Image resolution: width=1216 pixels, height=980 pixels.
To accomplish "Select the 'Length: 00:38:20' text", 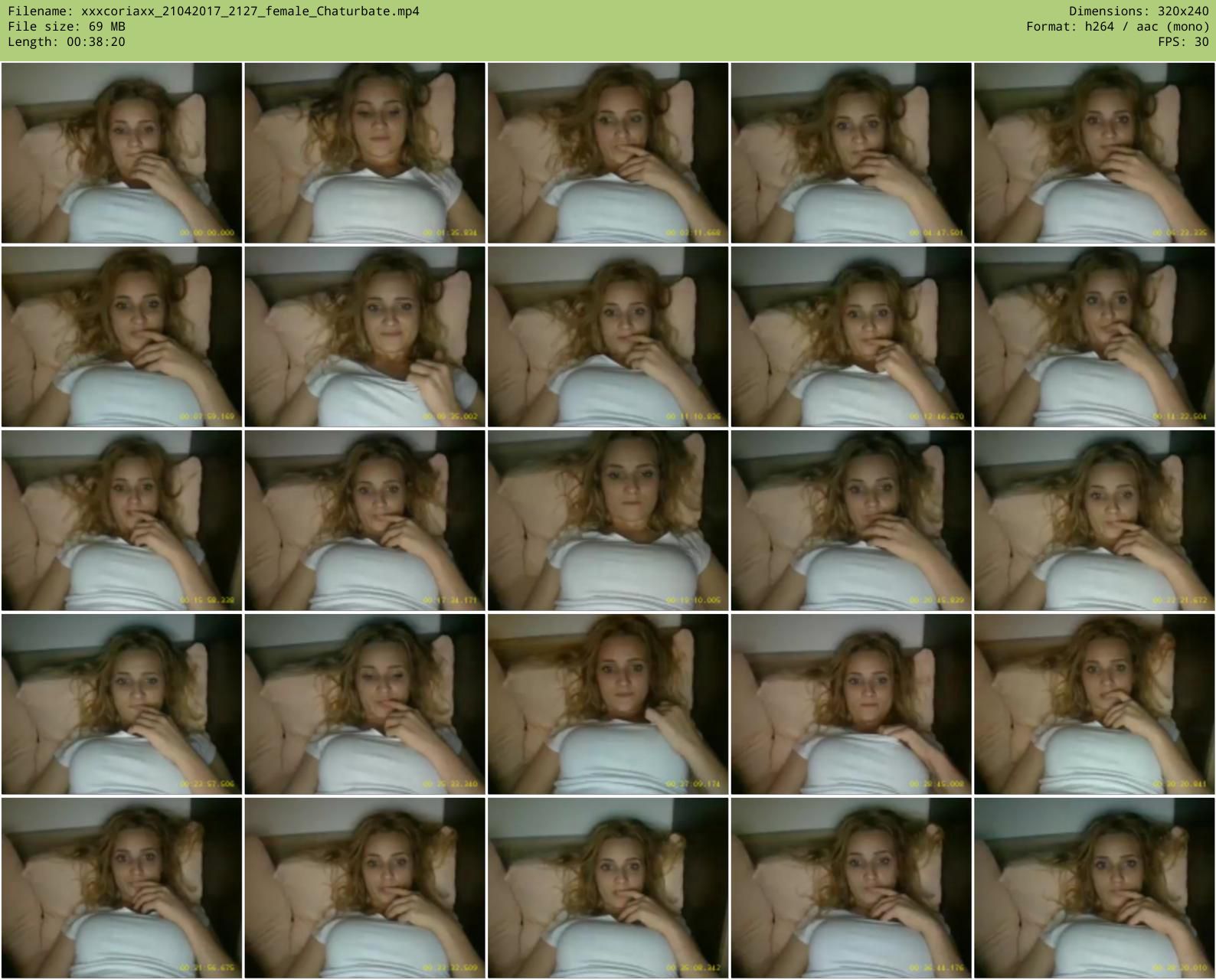I will (67, 42).
